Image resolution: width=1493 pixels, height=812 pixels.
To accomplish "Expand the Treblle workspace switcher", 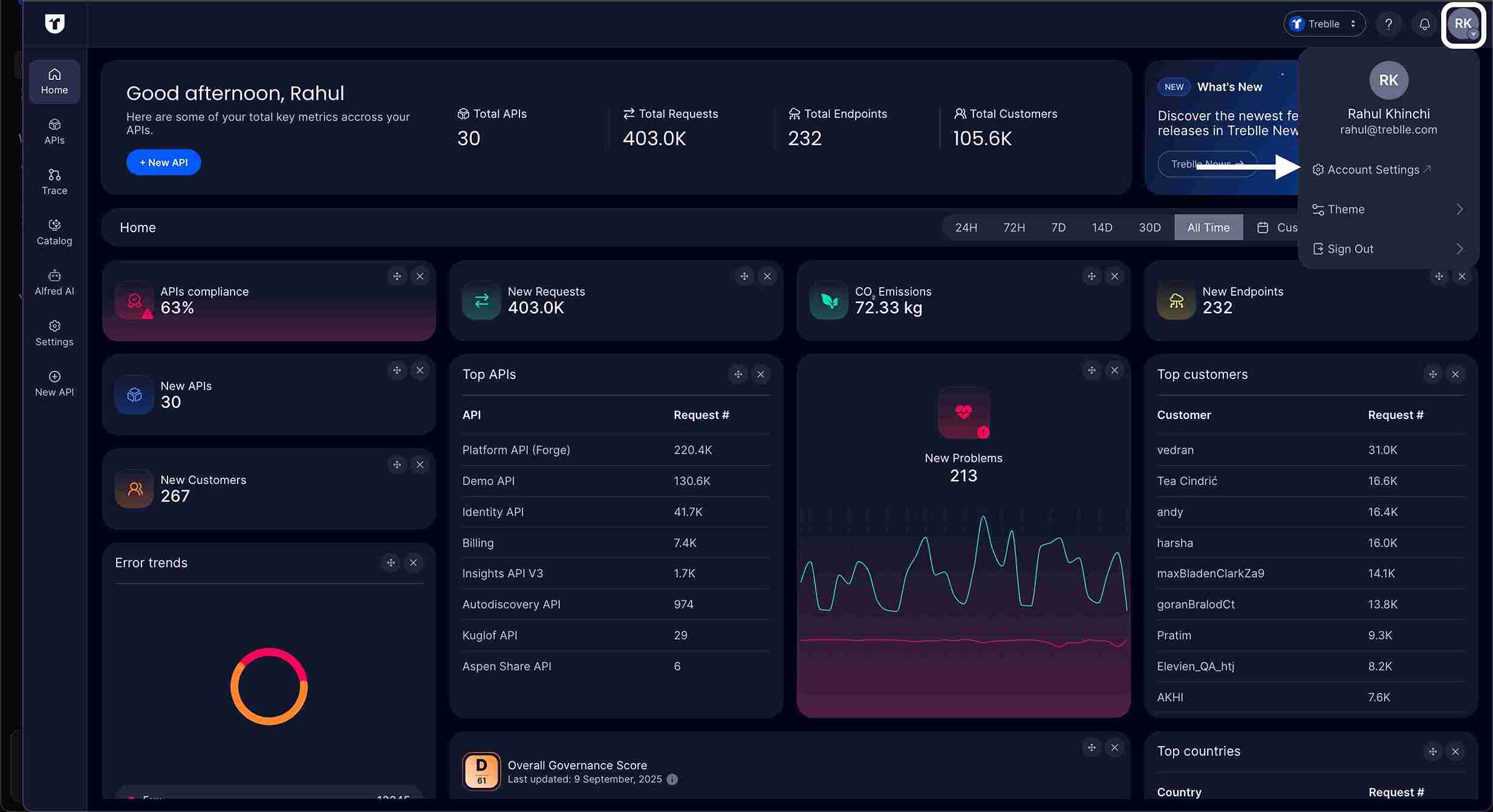I will point(1324,24).
